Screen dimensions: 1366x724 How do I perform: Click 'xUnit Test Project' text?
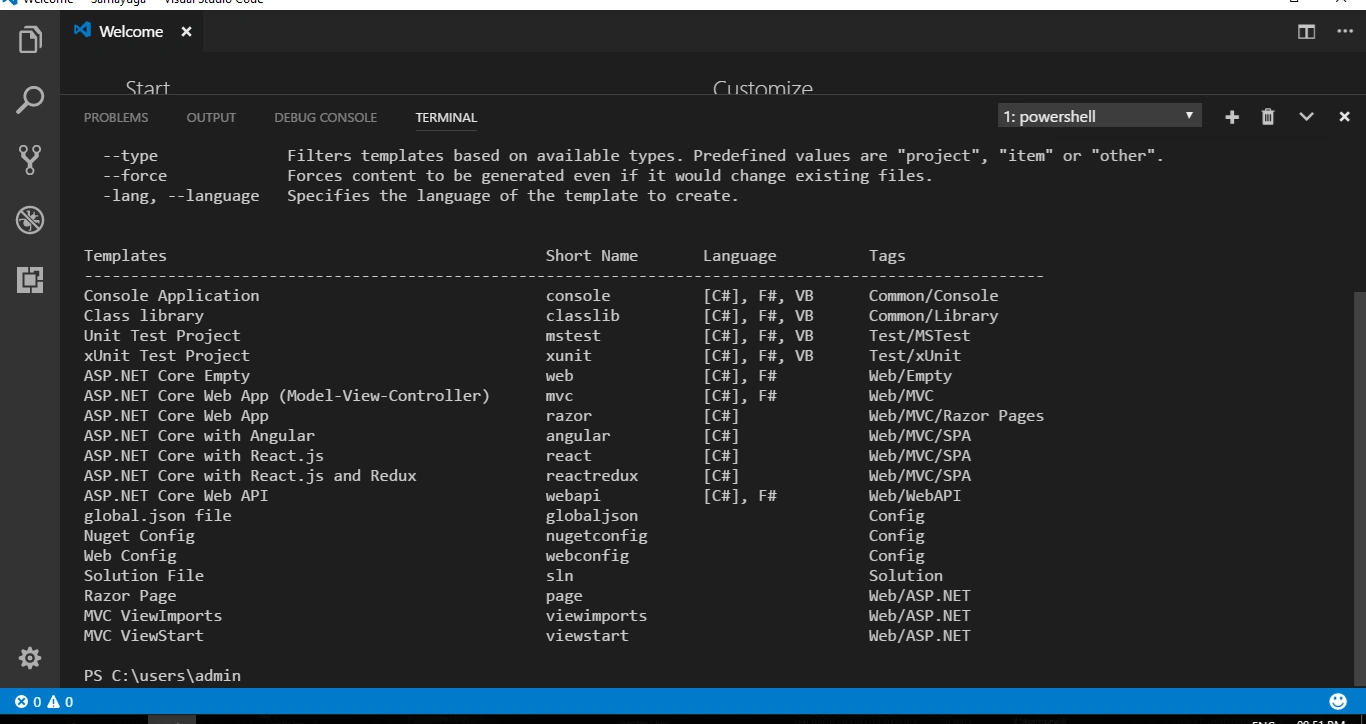click(x=167, y=356)
